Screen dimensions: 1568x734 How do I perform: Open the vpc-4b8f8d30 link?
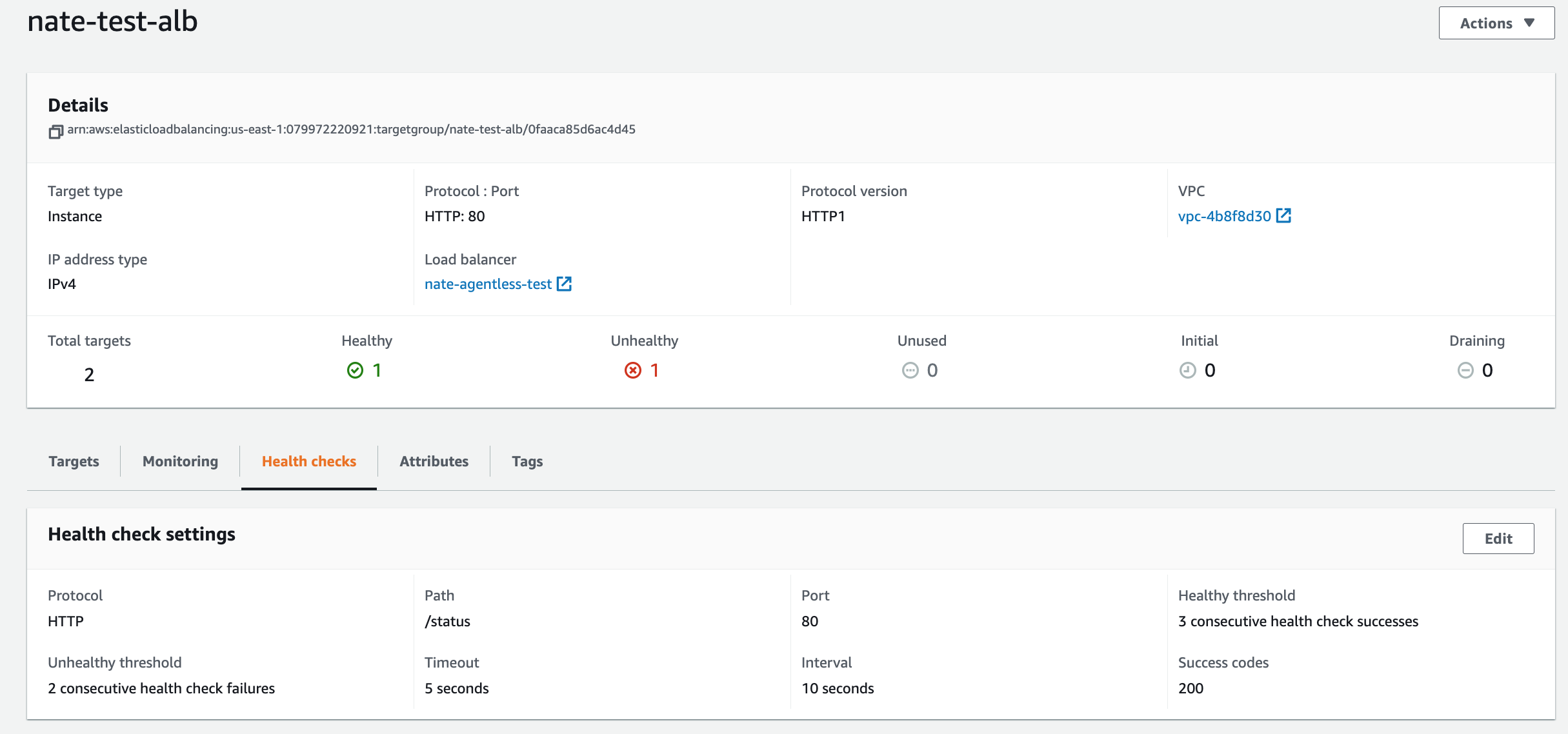point(1225,216)
